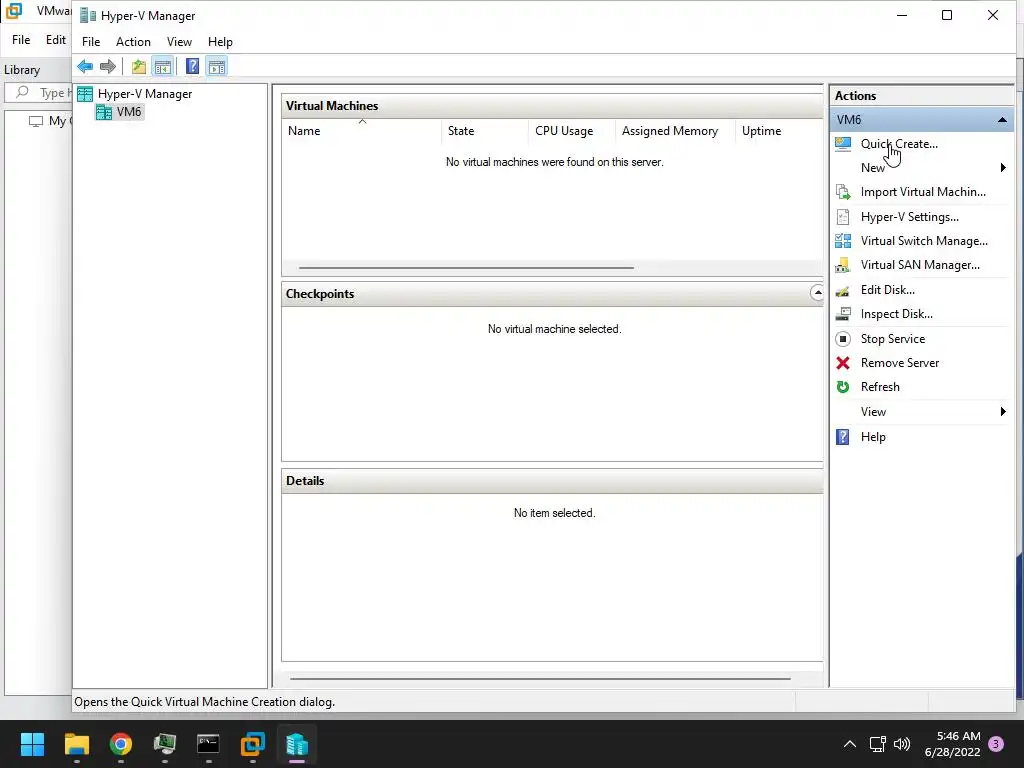Open help via the toolbar question mark icon
This screenshot has width=1024, height=768.
[x=193, y=66]
